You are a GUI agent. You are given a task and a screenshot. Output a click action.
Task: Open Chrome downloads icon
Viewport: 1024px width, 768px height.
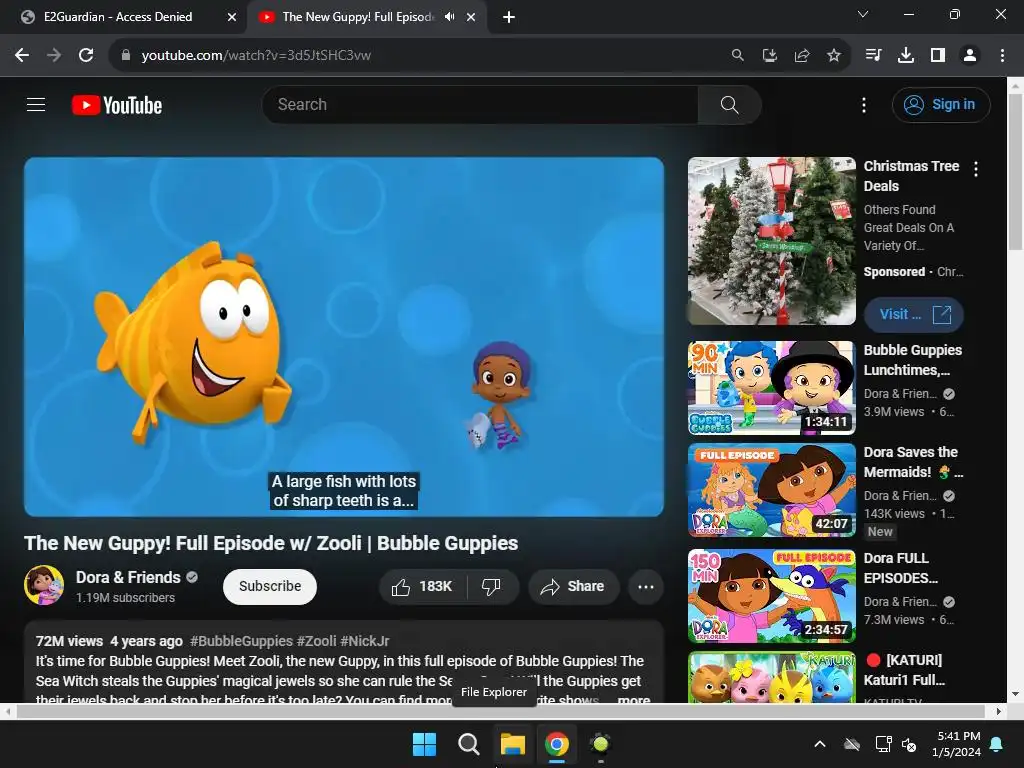[x=906, y=56]
